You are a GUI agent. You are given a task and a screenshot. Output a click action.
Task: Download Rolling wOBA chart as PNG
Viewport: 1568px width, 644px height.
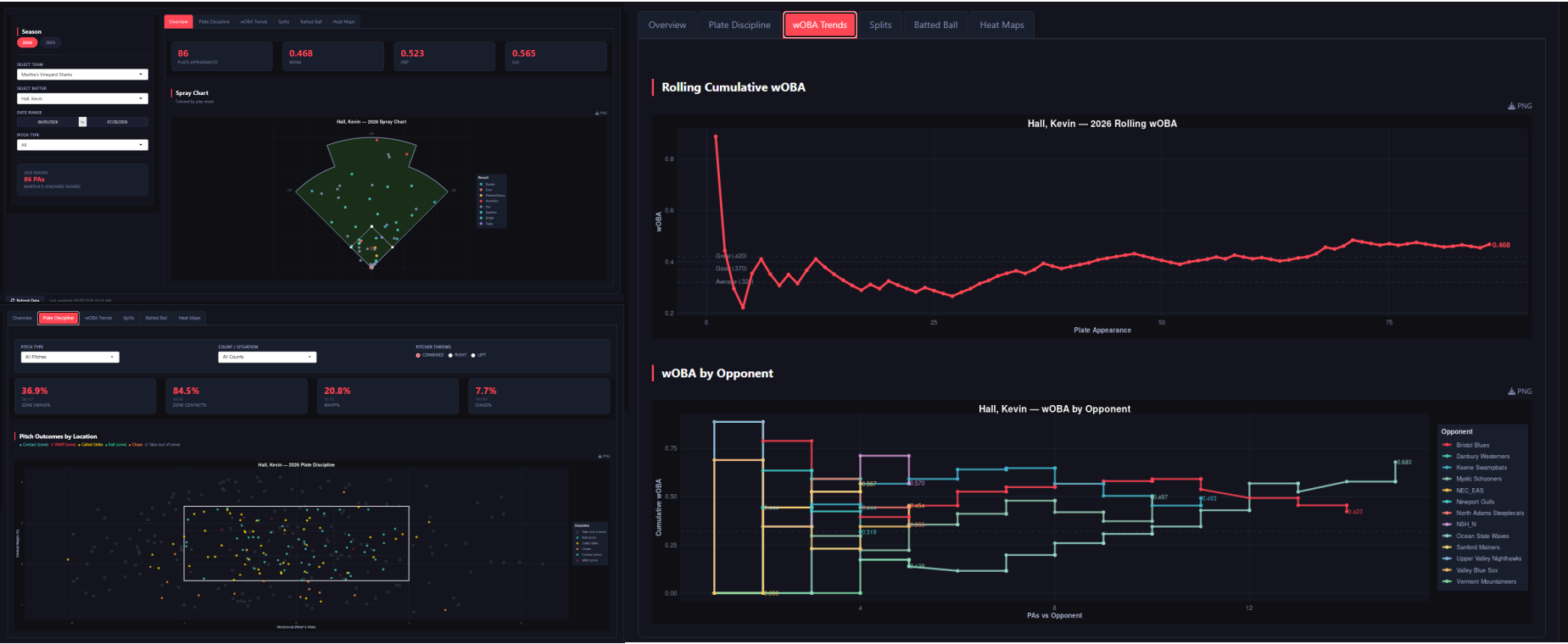1520,106
